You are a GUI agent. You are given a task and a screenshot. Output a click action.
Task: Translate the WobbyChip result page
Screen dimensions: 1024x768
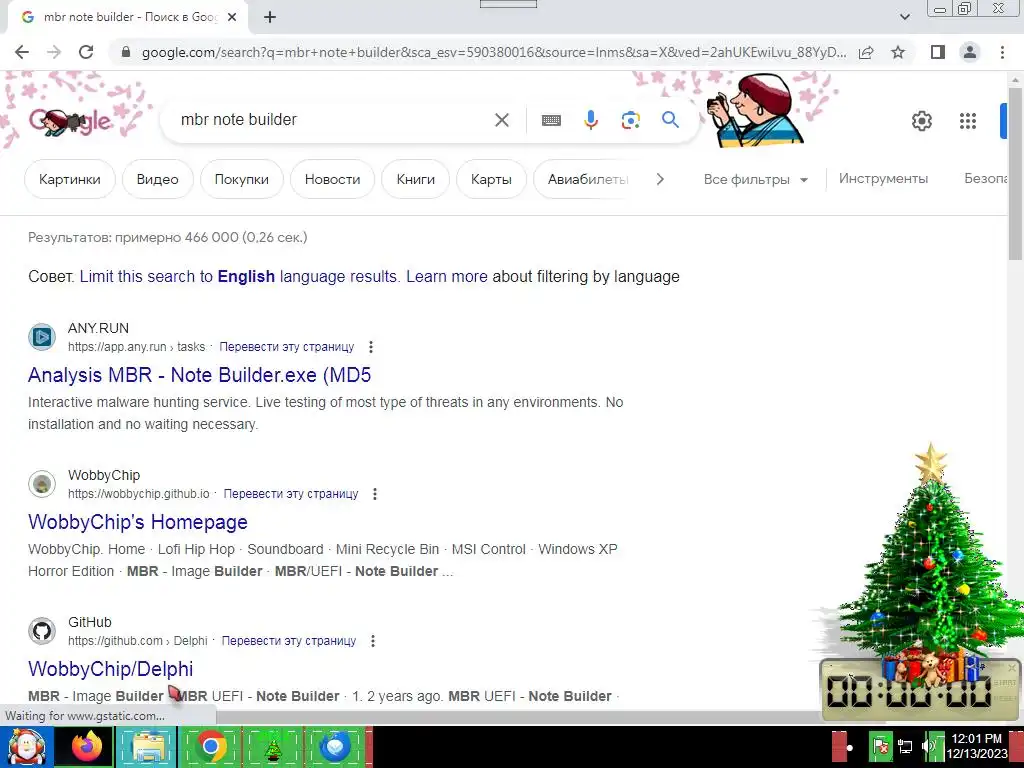291,494
